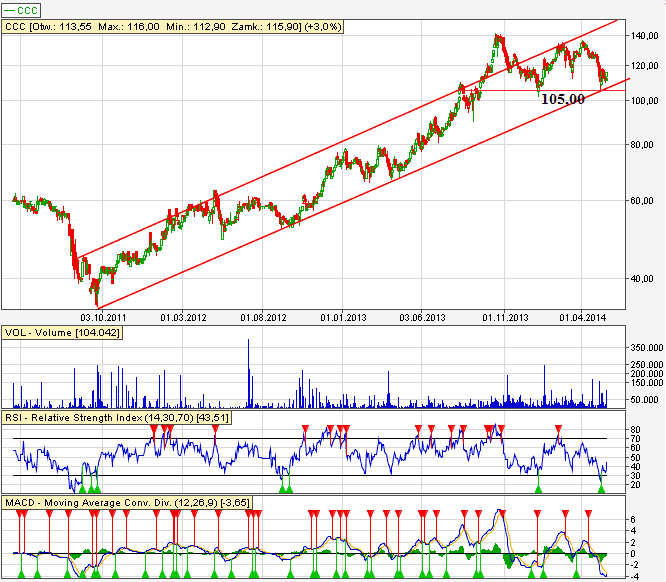
Task: Click the 80,00 price axis label
Action: pos(642,144)
